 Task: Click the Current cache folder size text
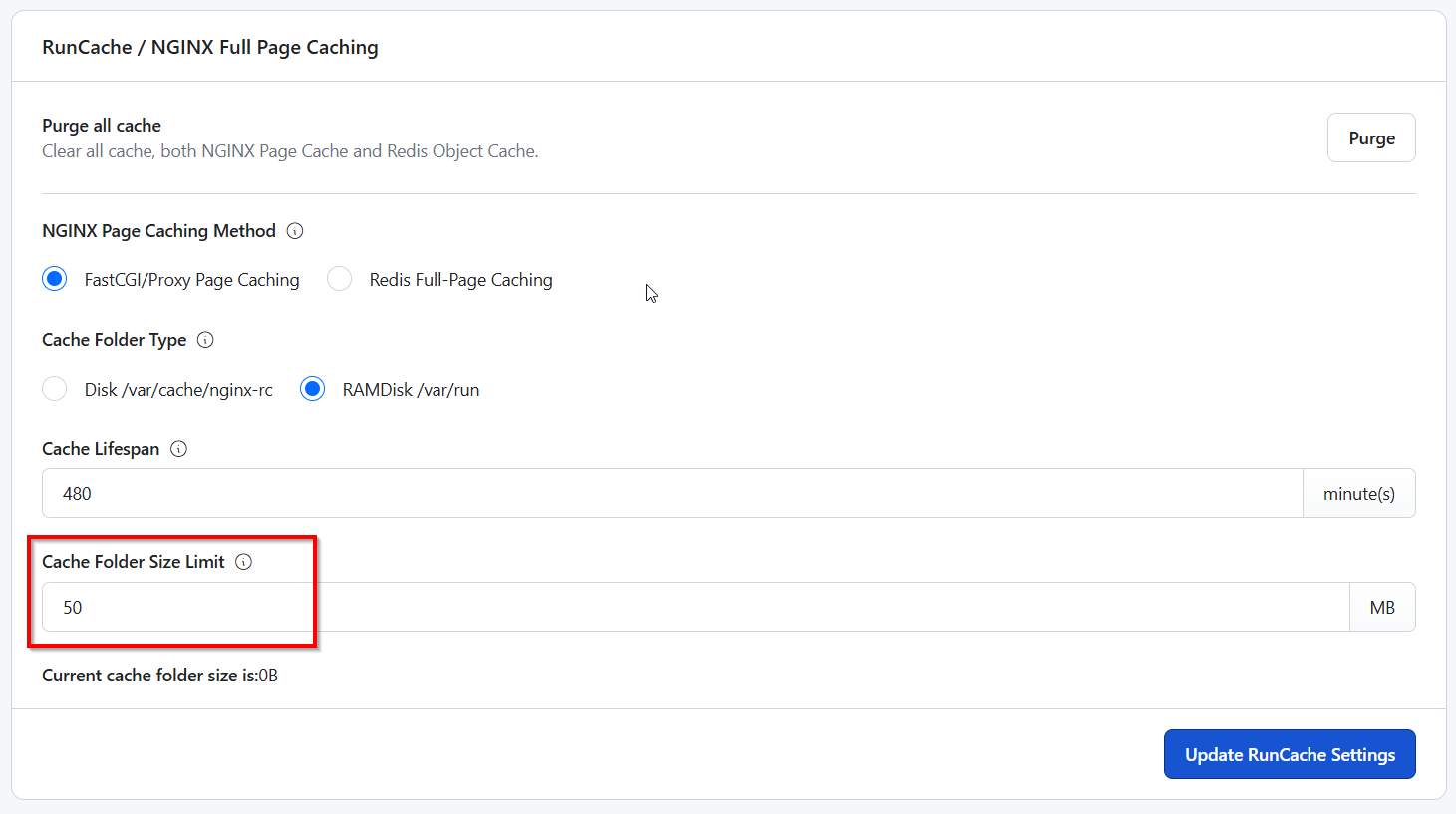(159, 676)
